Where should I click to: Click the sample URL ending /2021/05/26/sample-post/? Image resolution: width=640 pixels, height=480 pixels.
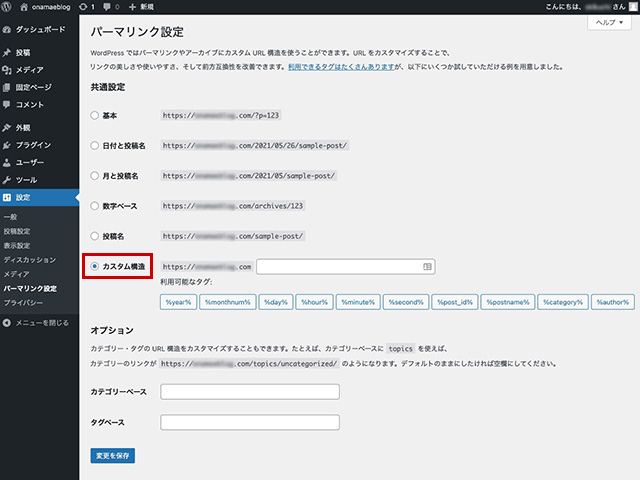click(x=255, y=145)
